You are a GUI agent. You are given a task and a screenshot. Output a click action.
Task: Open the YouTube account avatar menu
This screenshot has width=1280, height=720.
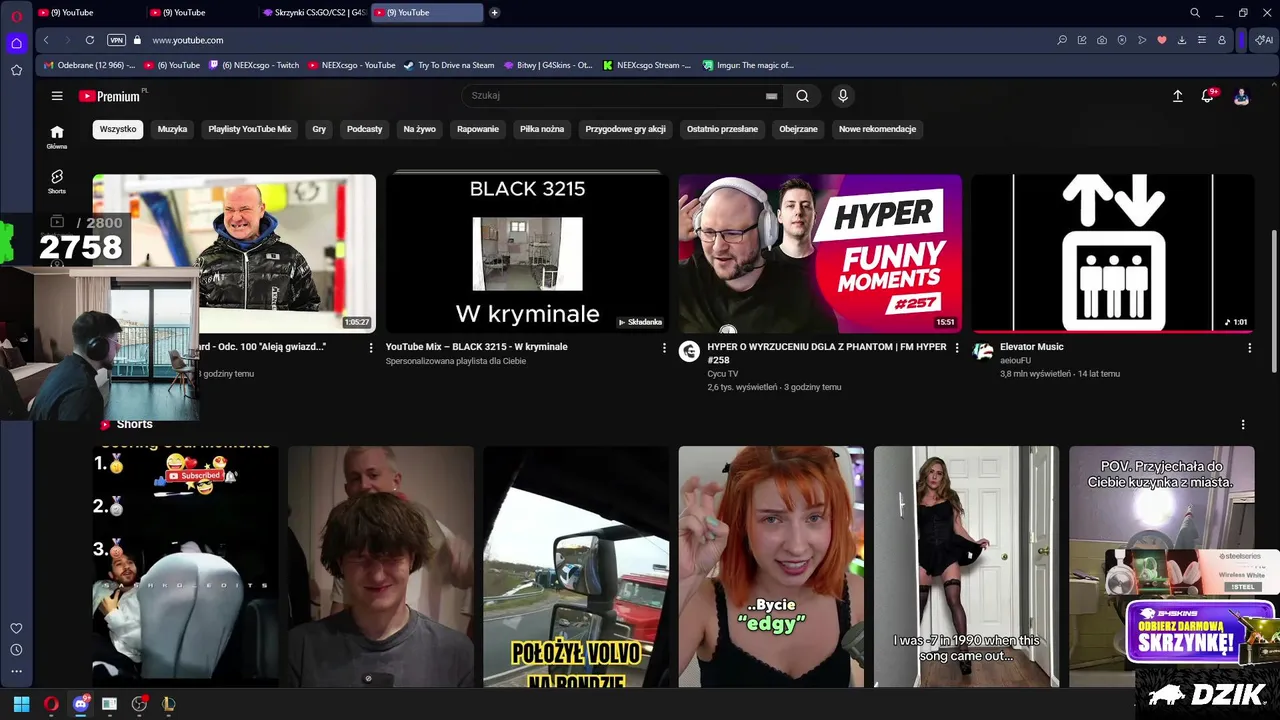pyautogui.click(x=1241, y=96)
